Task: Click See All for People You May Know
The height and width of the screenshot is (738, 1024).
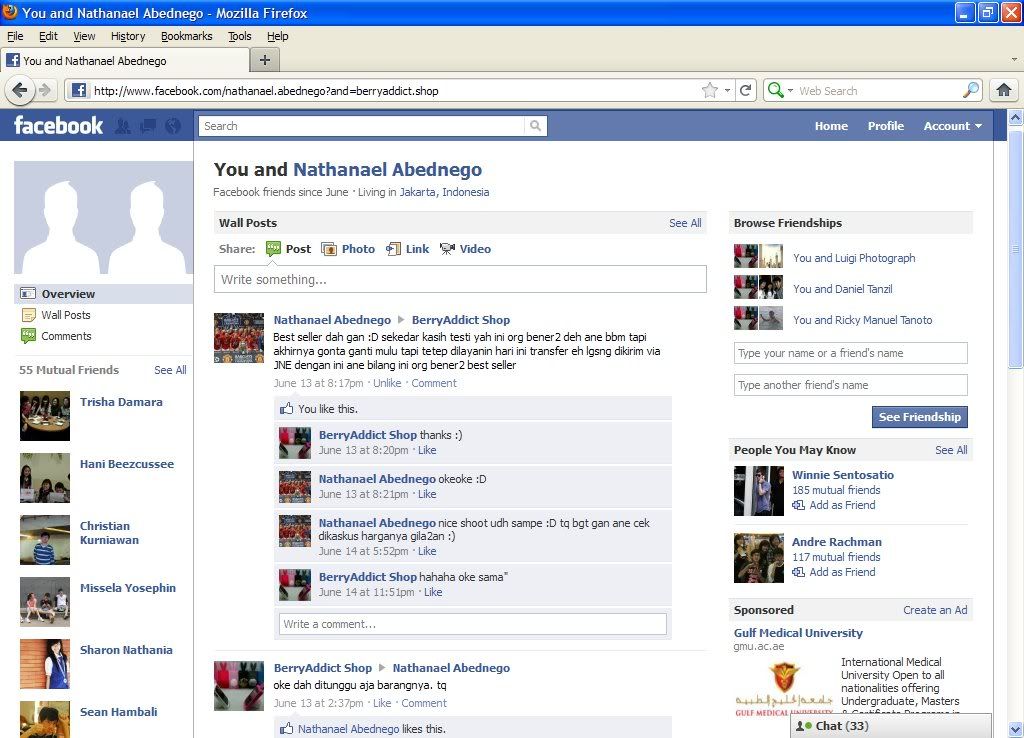Action: coord(951,450)
